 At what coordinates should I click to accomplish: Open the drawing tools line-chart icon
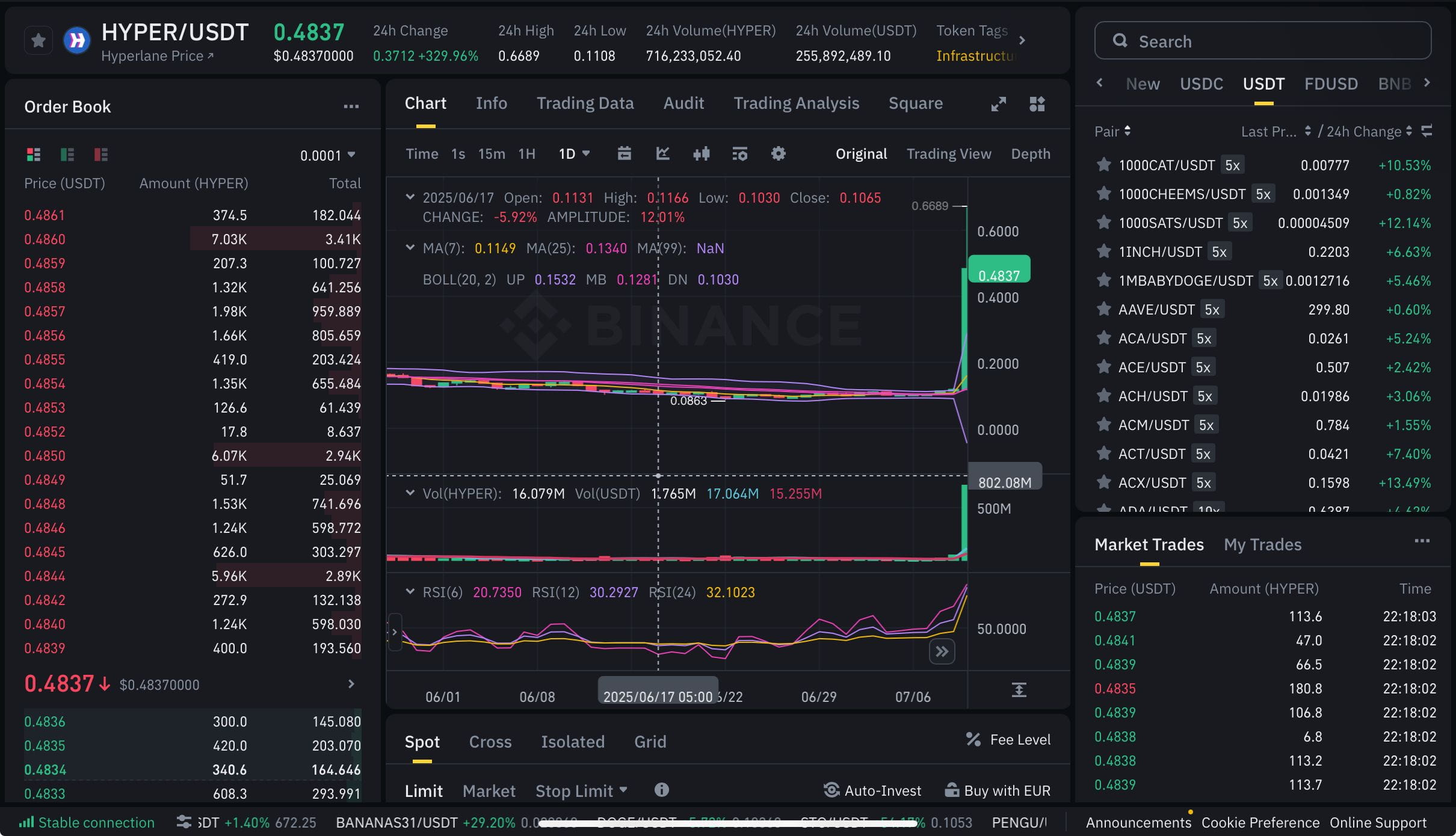[662, 154]
